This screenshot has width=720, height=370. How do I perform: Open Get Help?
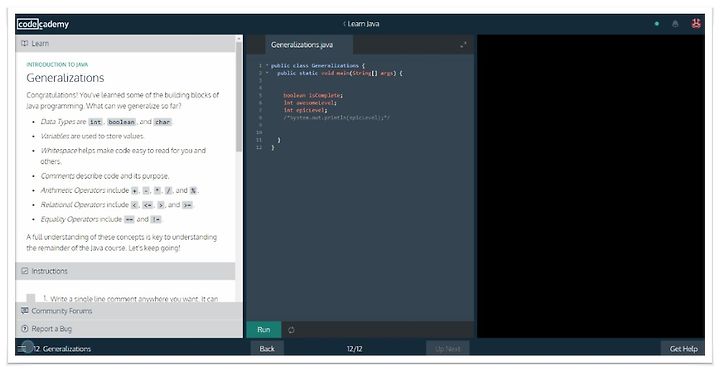(683, 348)
